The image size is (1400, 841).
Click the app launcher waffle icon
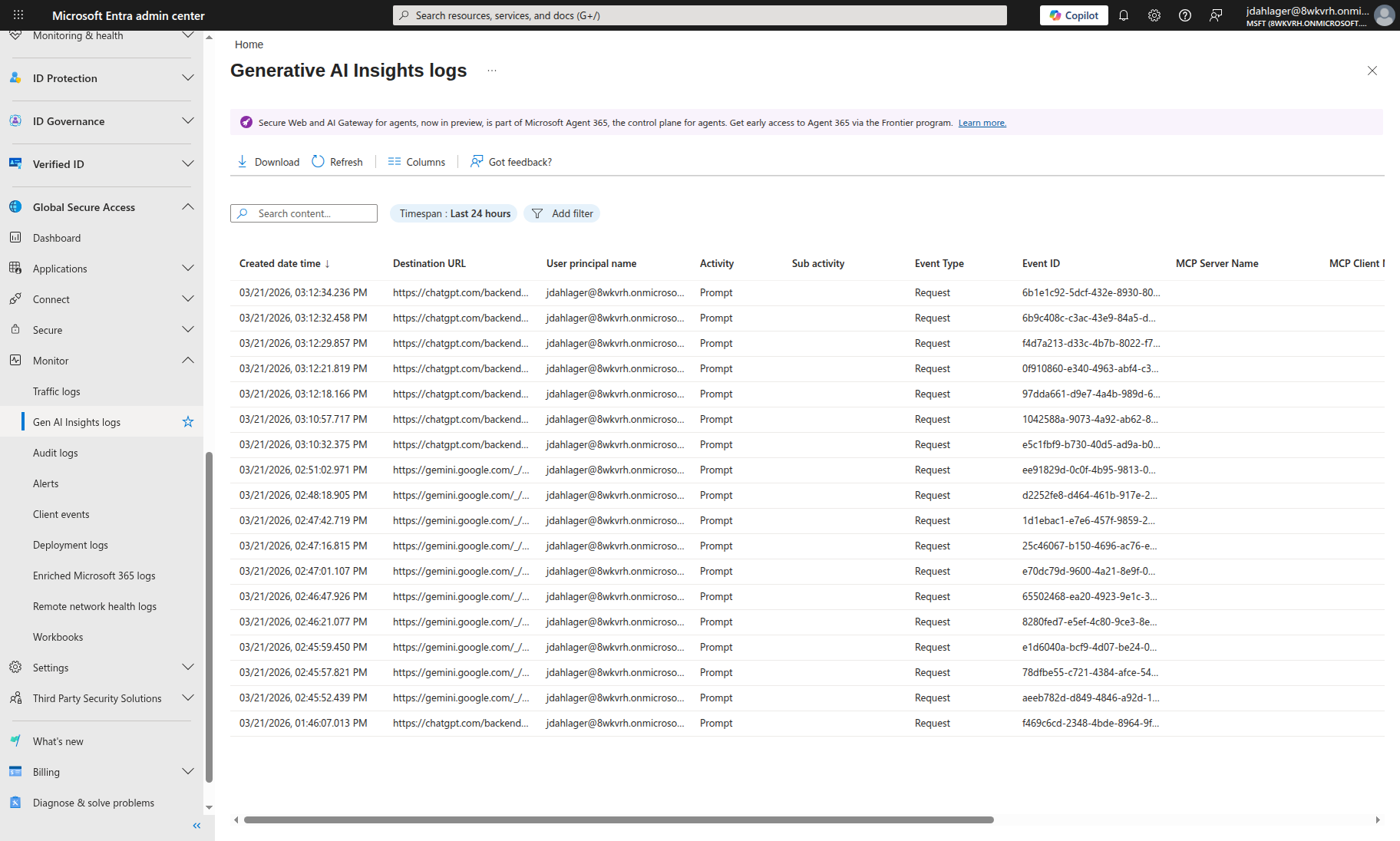(x=17, y=15)
